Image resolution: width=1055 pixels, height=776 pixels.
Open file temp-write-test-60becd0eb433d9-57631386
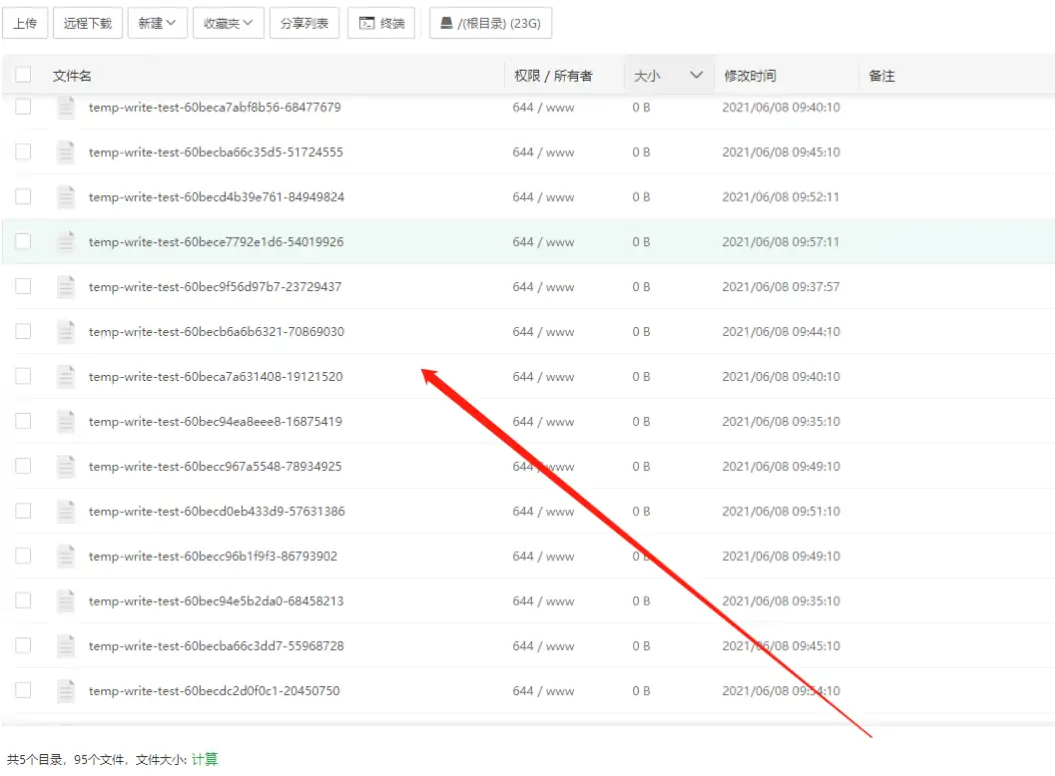click(x=217, y=512)
